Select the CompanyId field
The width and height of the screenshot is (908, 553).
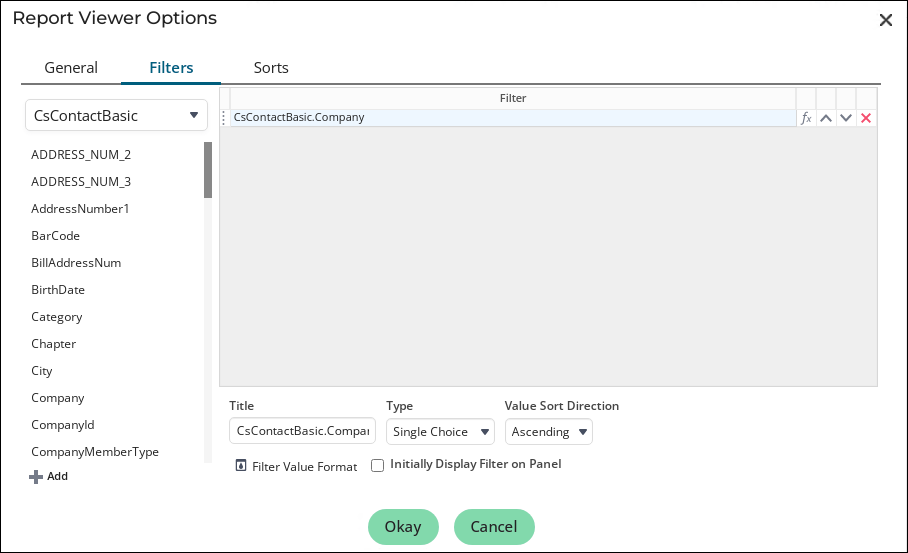(63, 425)
